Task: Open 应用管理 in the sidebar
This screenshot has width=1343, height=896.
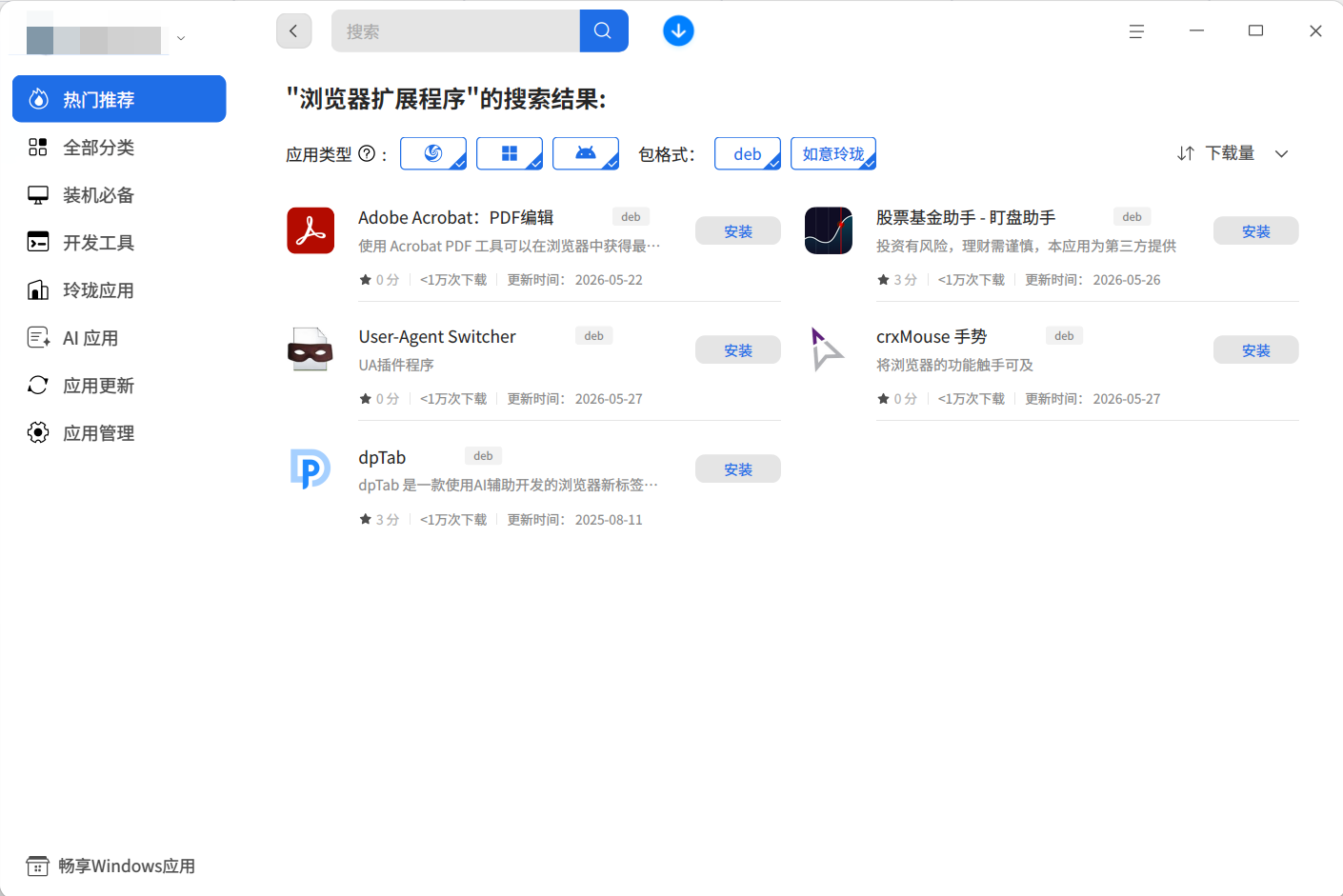Action: (x=119, y=432)
